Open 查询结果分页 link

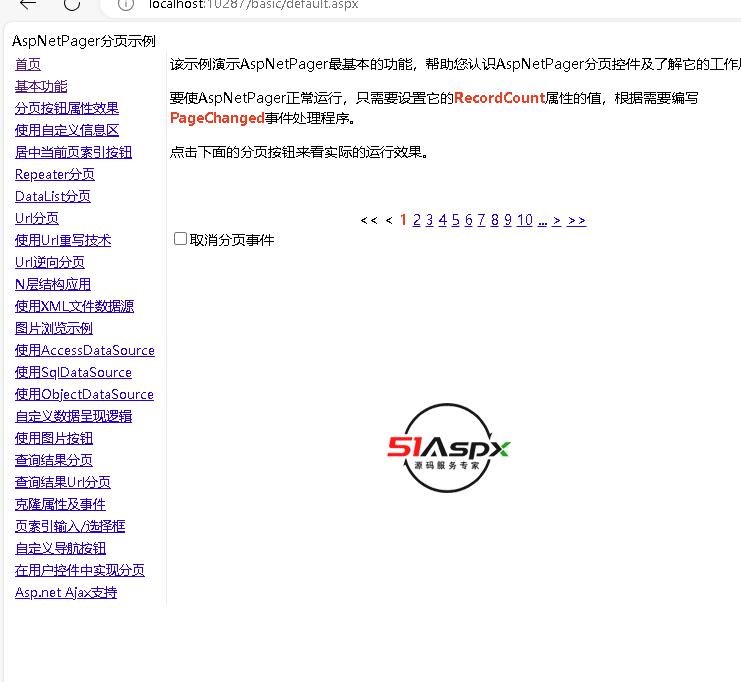point(54,460)
